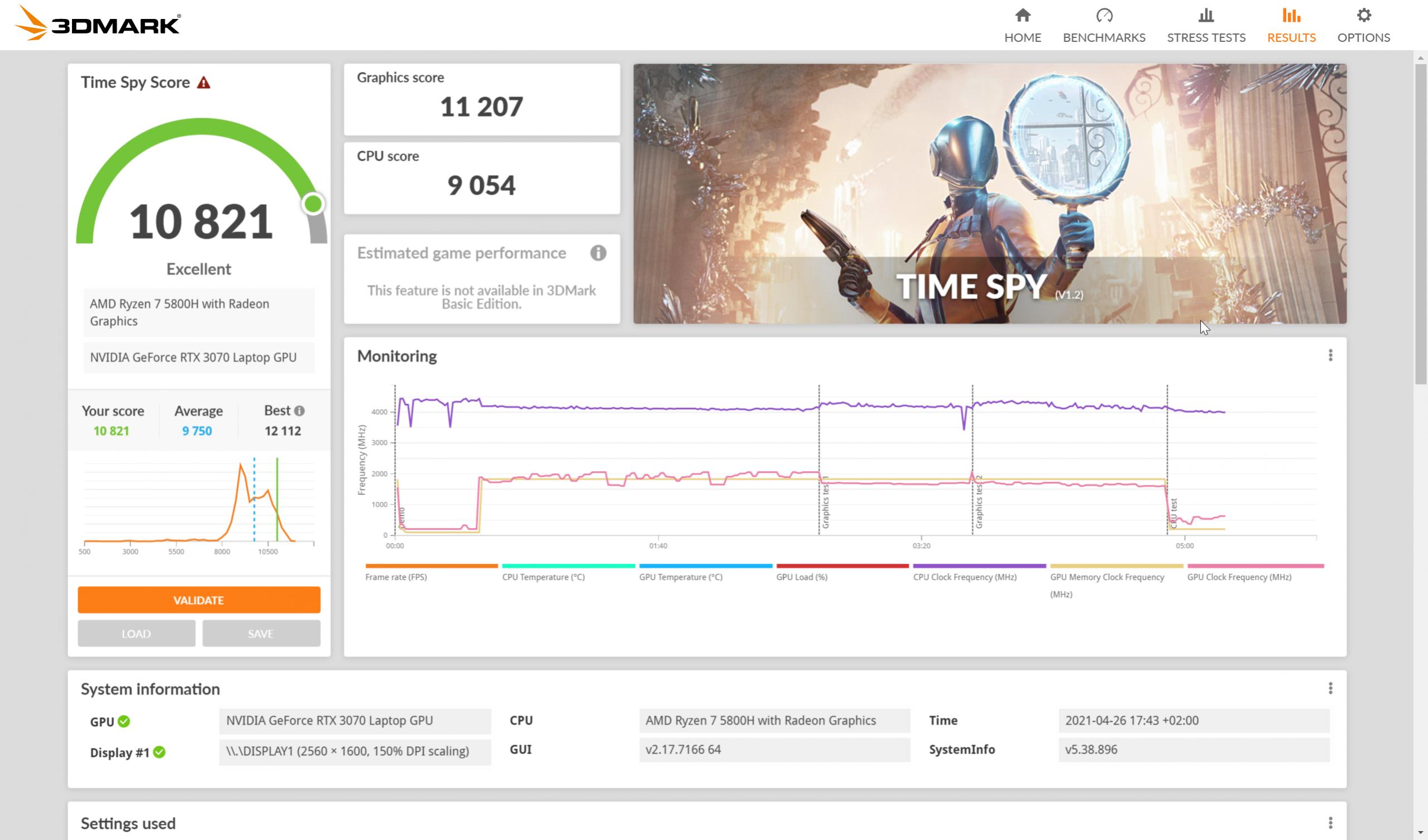Screen dimensions: 1428x840
Task: Switch to the RESULTS tab
Action: coord(1291,37)
